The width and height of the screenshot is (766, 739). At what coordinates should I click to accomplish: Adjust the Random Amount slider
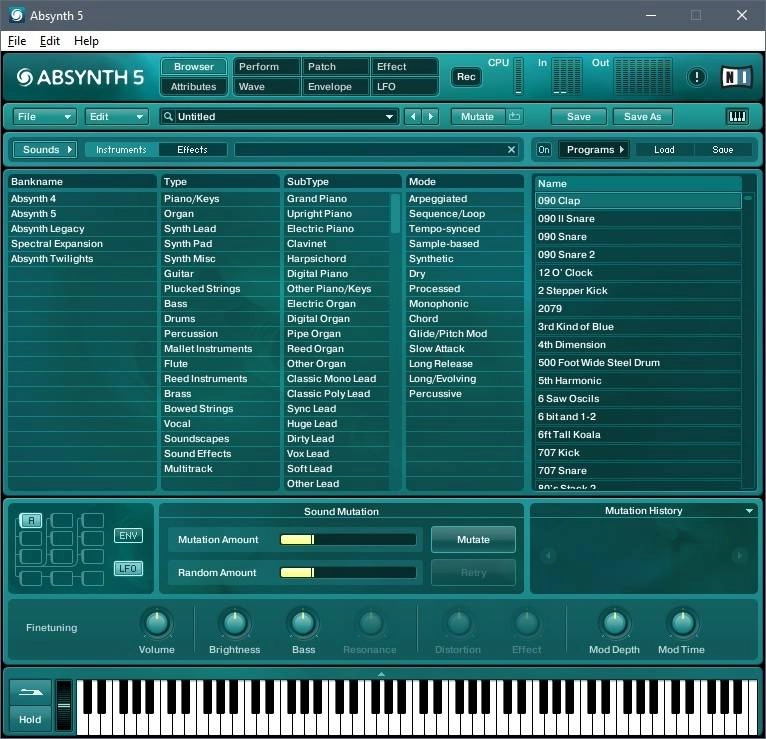348,572
